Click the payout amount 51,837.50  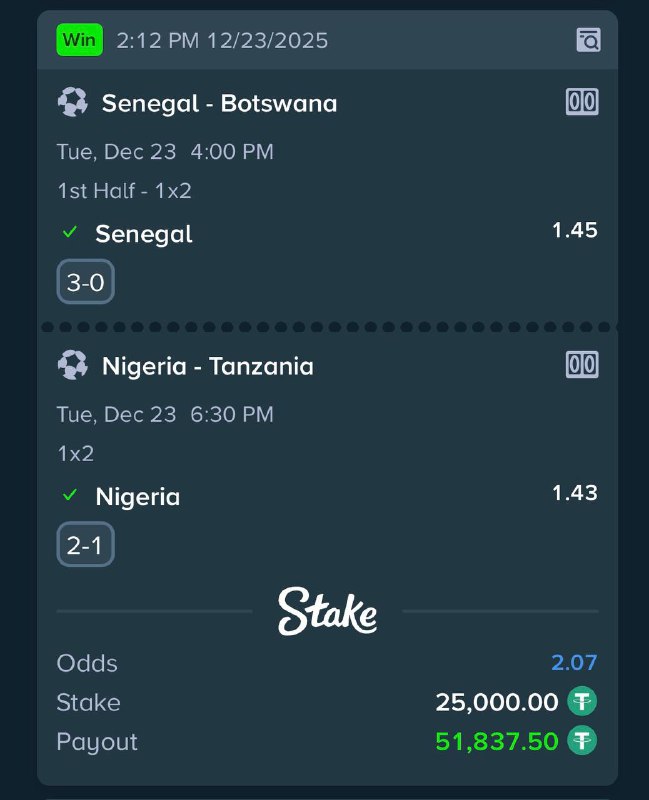coord(496,741)
